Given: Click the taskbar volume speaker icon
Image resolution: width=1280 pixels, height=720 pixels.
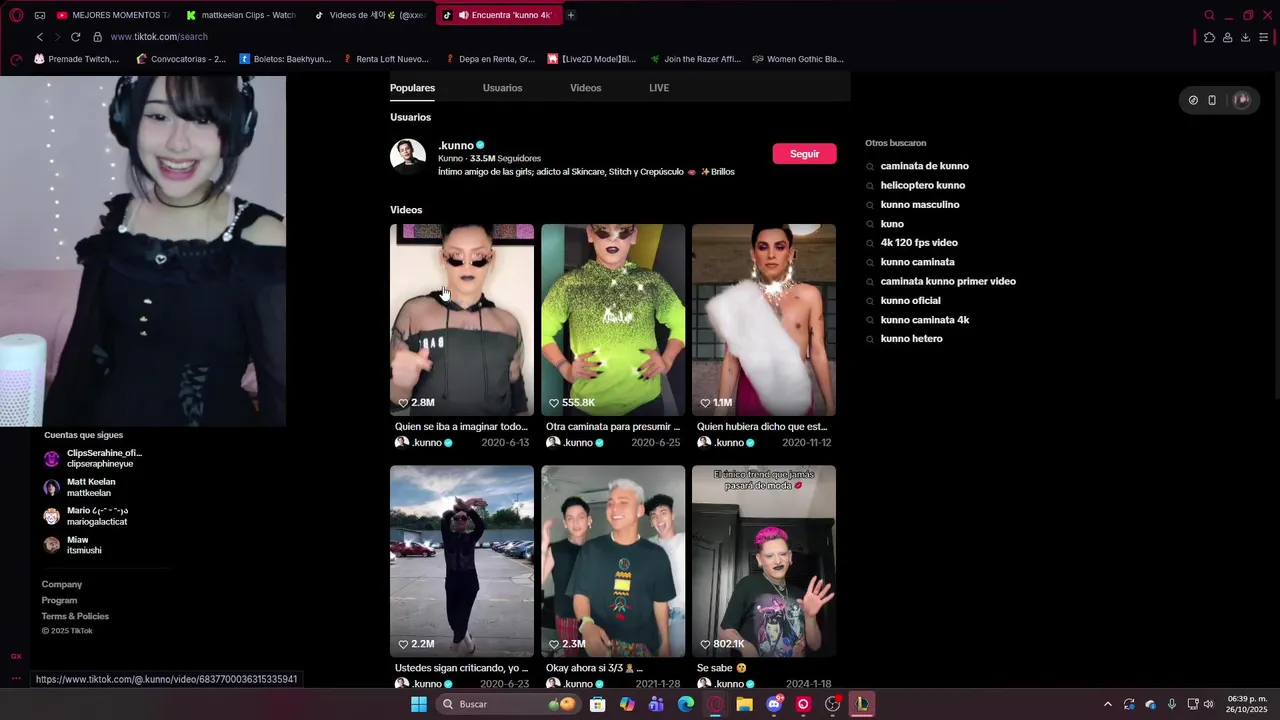Looking at the screenshot, I should coord(1208,704).
